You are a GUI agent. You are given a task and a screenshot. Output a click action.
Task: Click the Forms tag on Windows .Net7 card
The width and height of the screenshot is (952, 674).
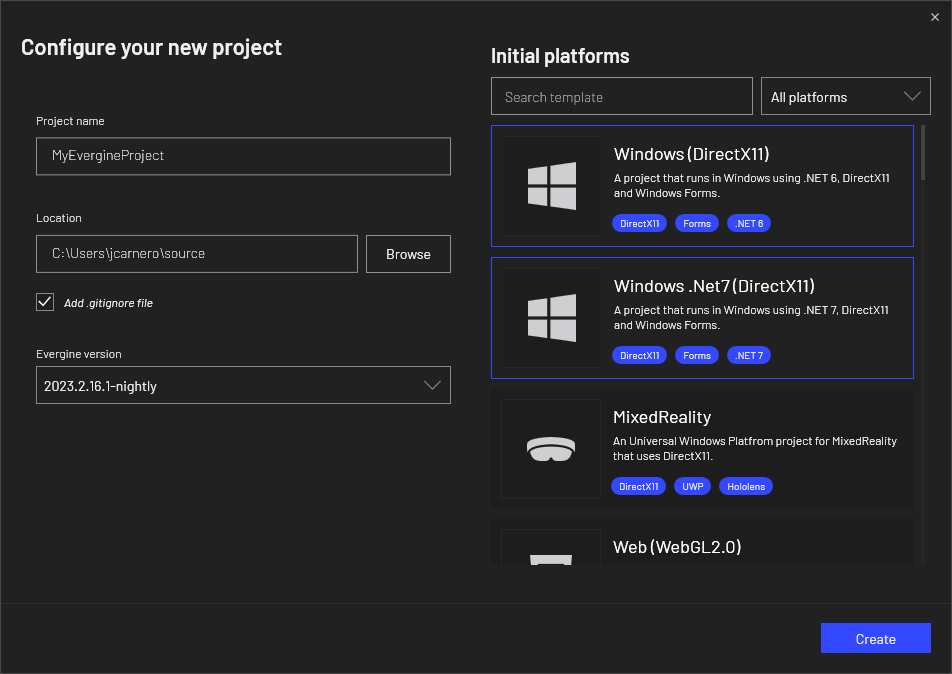pyautogui.click(x=697, y=355)
